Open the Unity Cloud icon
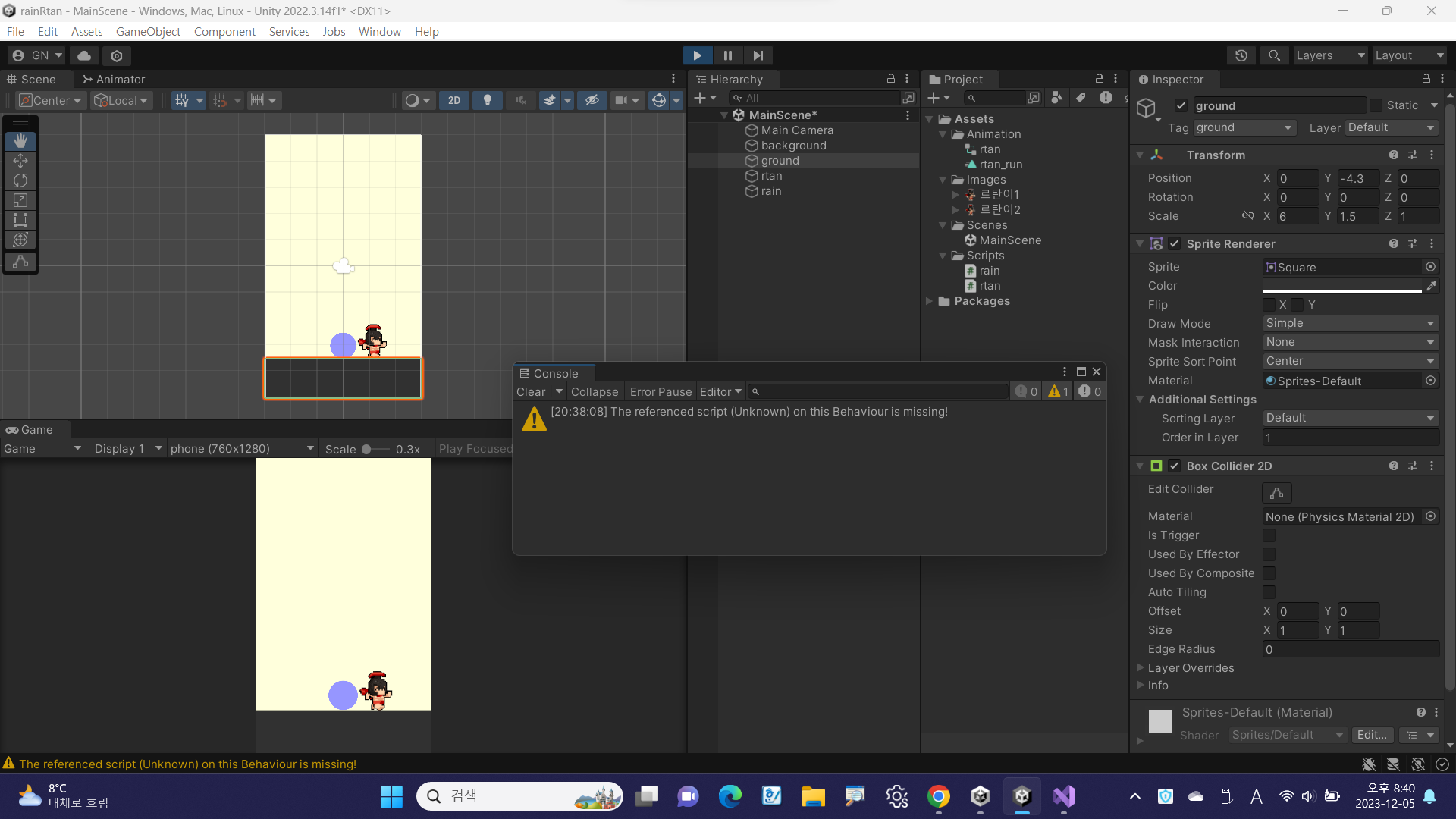 [84, 55]
